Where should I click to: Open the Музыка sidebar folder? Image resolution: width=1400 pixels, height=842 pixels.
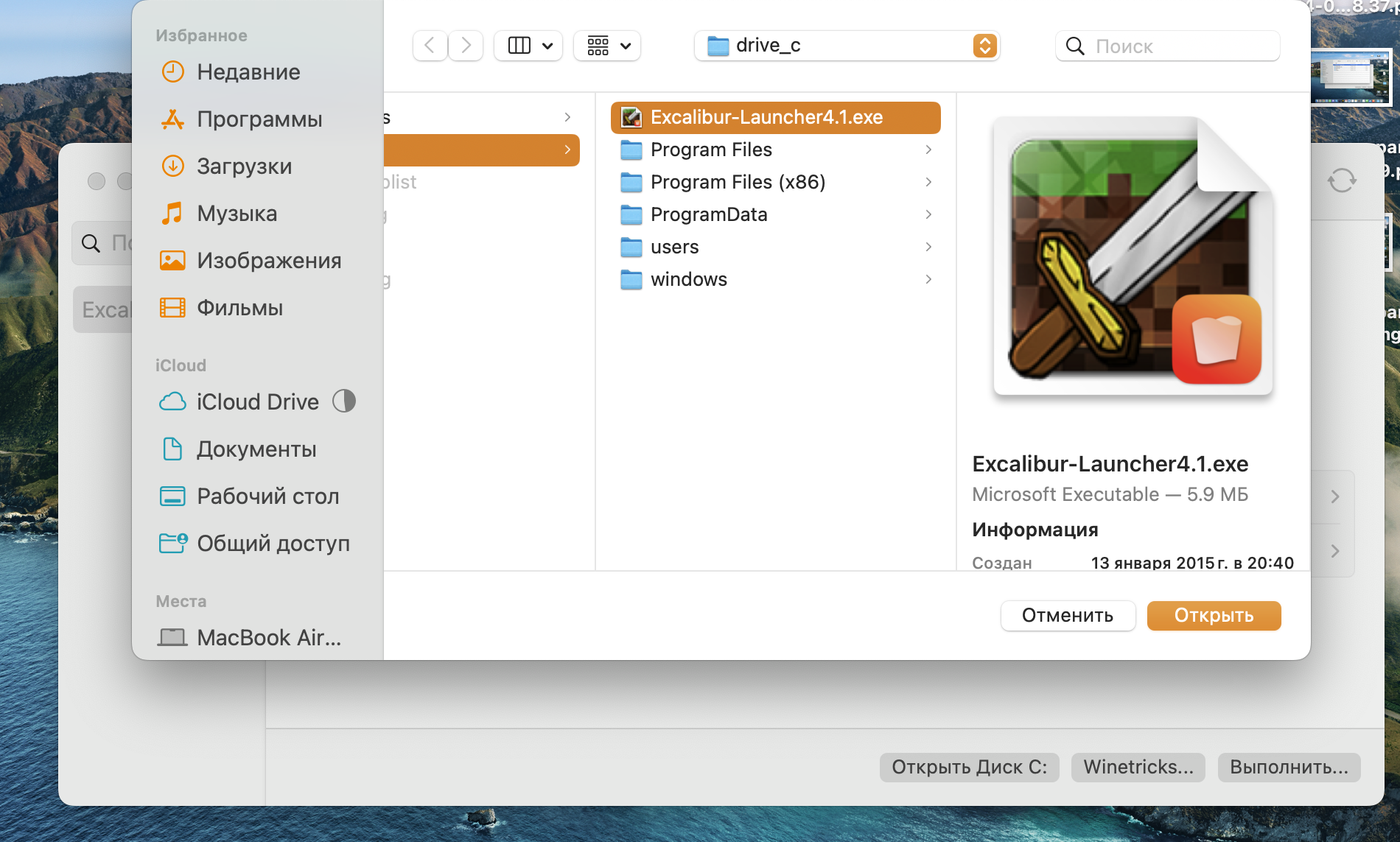coord(219,214)
